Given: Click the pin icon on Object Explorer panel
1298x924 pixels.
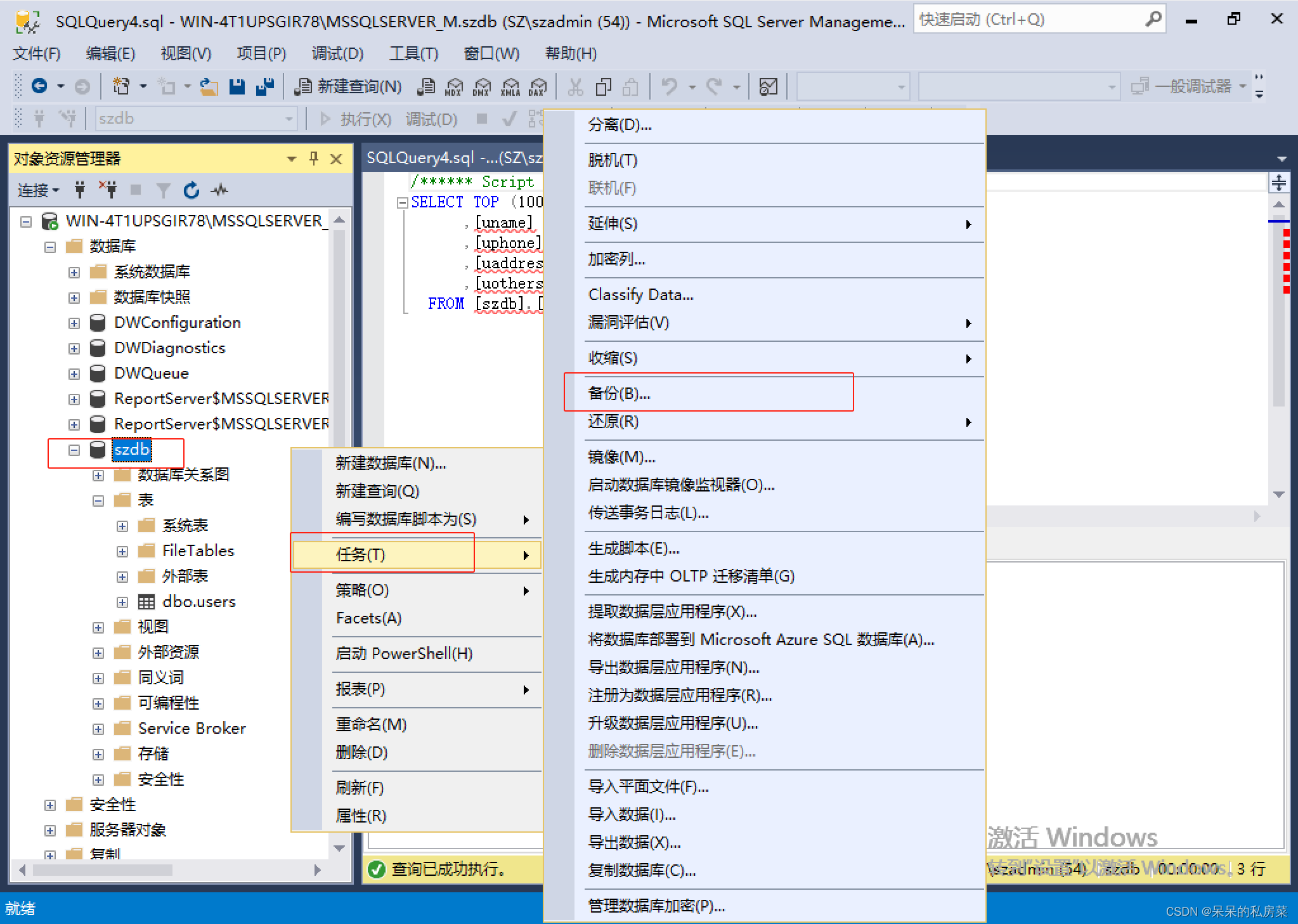Looking at the screenshot, I should tap(313, 159).
